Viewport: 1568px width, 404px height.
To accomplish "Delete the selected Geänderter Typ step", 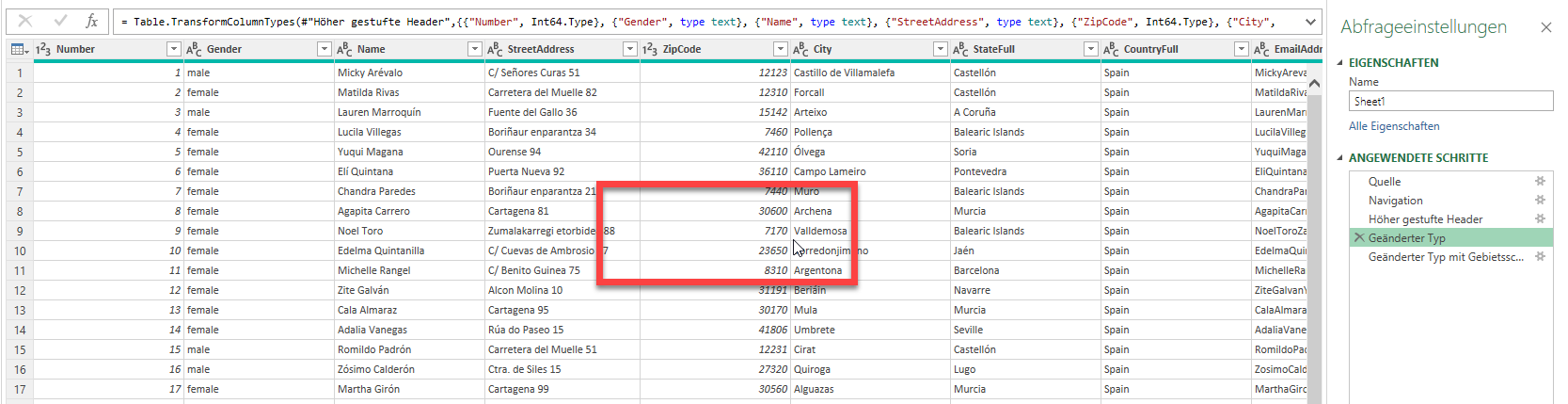I will [x=1358, y=238].
